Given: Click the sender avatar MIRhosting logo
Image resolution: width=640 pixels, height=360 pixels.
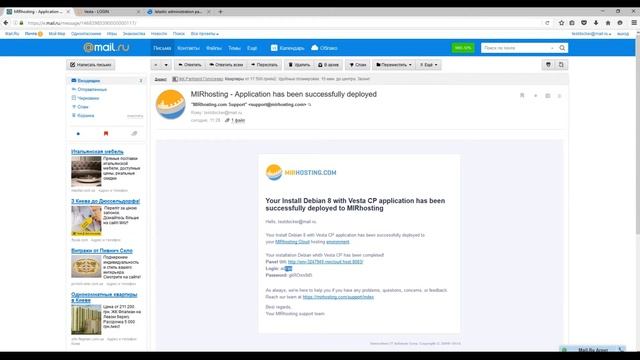Looking at the screenshot, I should pos(171,104).
